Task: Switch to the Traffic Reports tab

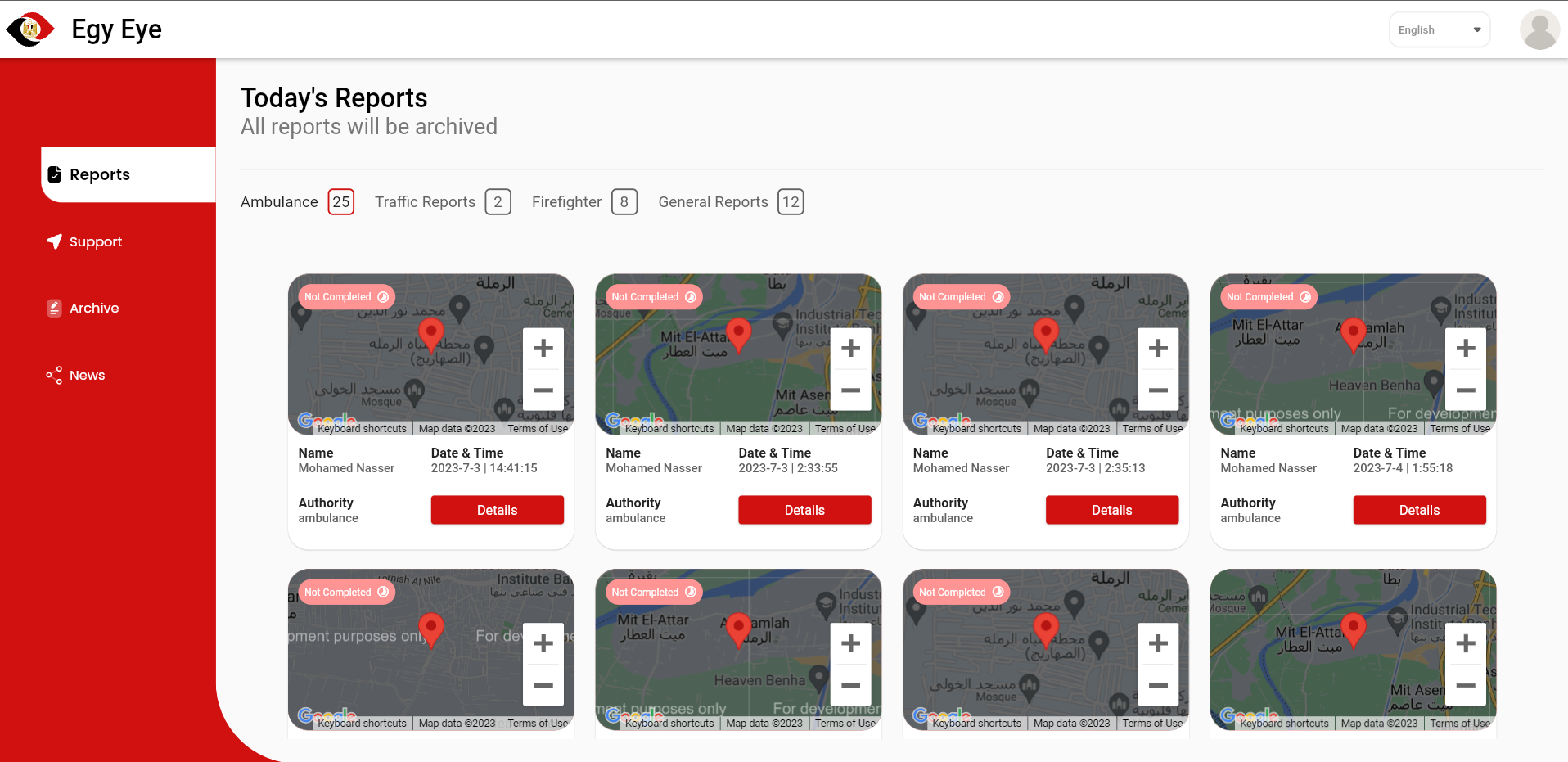Action: click(x=443, y=202)
